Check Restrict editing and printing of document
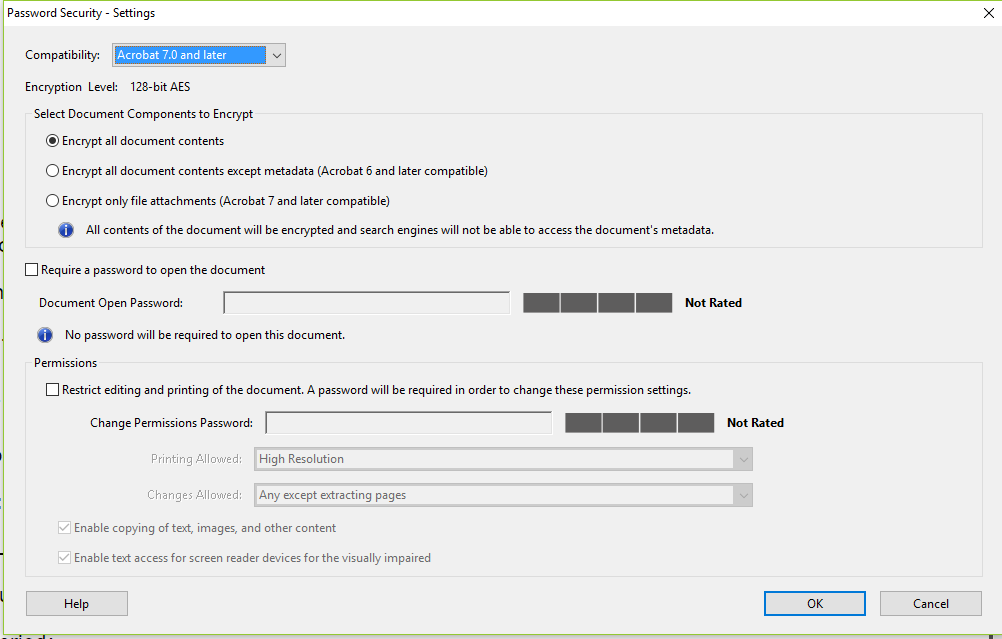The width and height of the screenshot is (1002, 639). pyautogui.click(x=53, y=390)
